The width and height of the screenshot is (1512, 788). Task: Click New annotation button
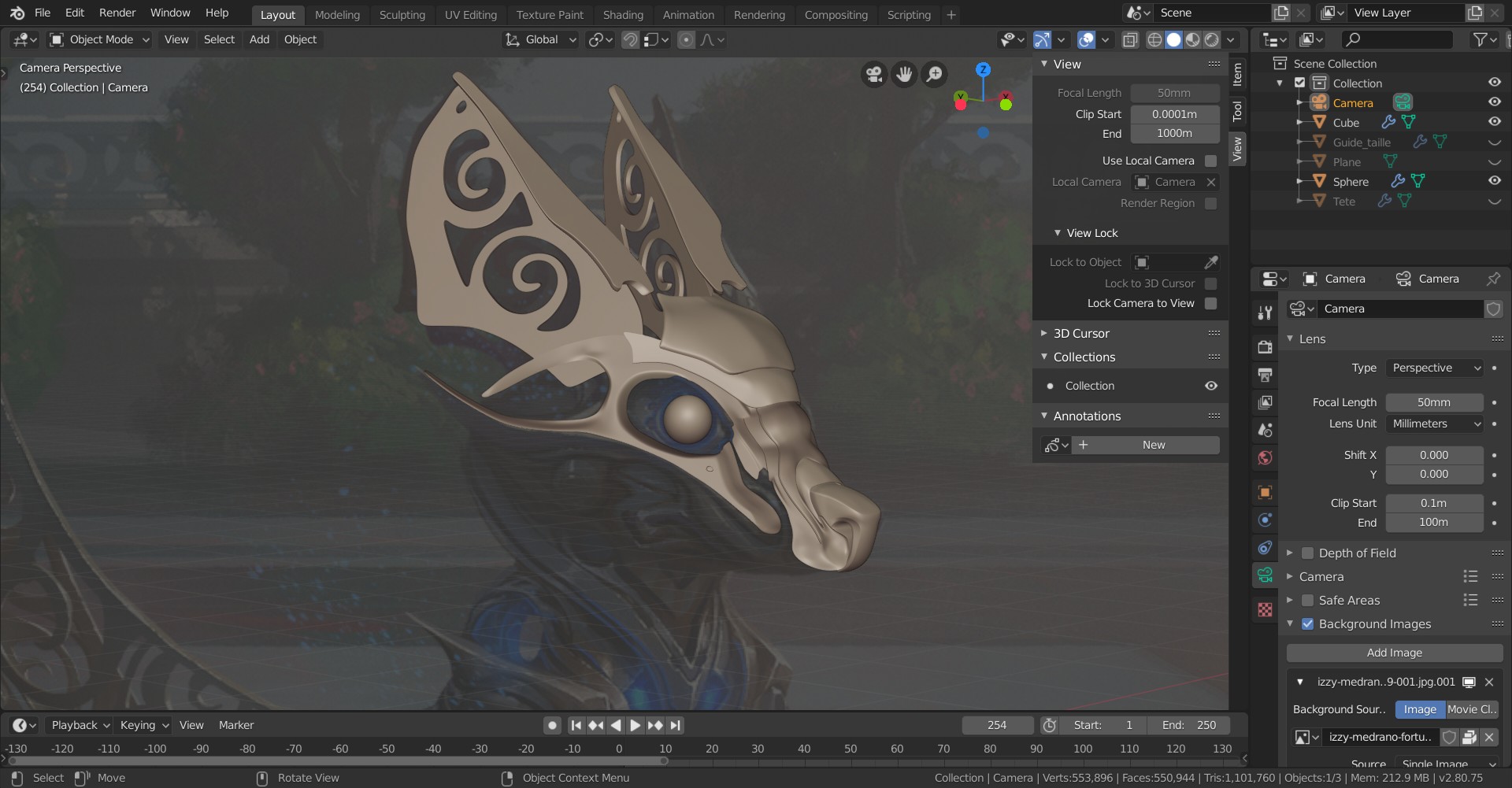click(x=1153, y=446)
